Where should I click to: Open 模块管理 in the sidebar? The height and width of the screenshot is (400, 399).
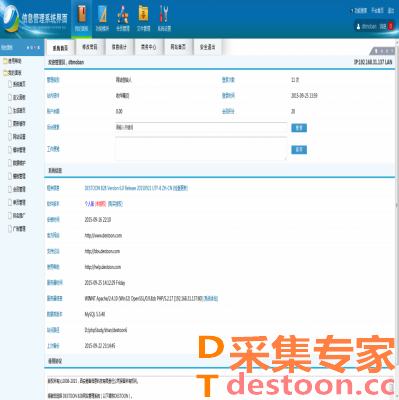coord(19,150)
